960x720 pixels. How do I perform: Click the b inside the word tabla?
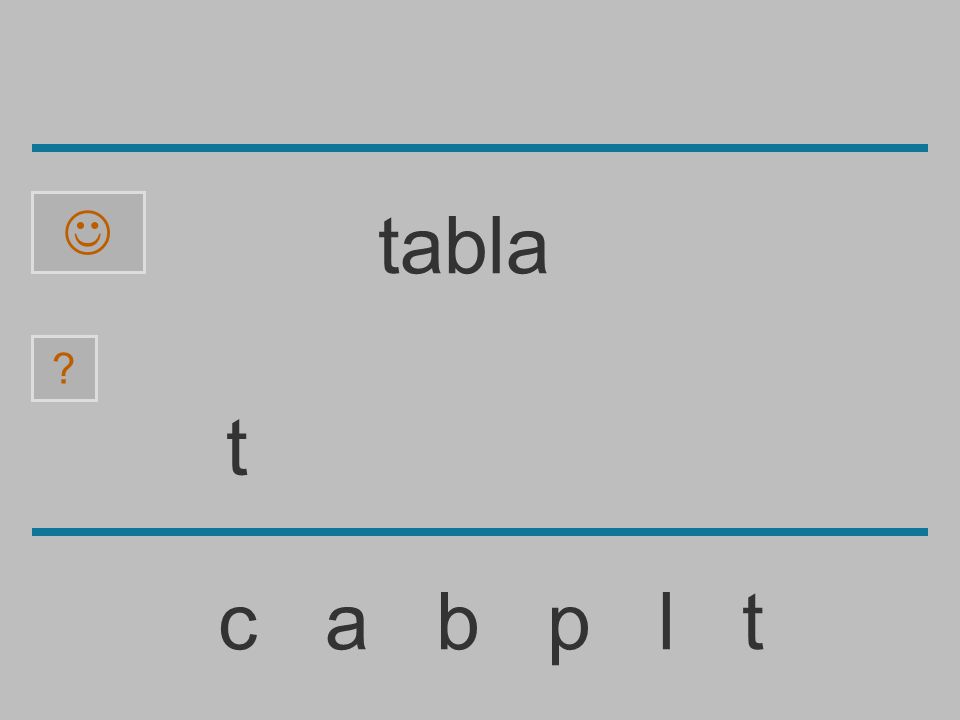click(x=466, y=246)
